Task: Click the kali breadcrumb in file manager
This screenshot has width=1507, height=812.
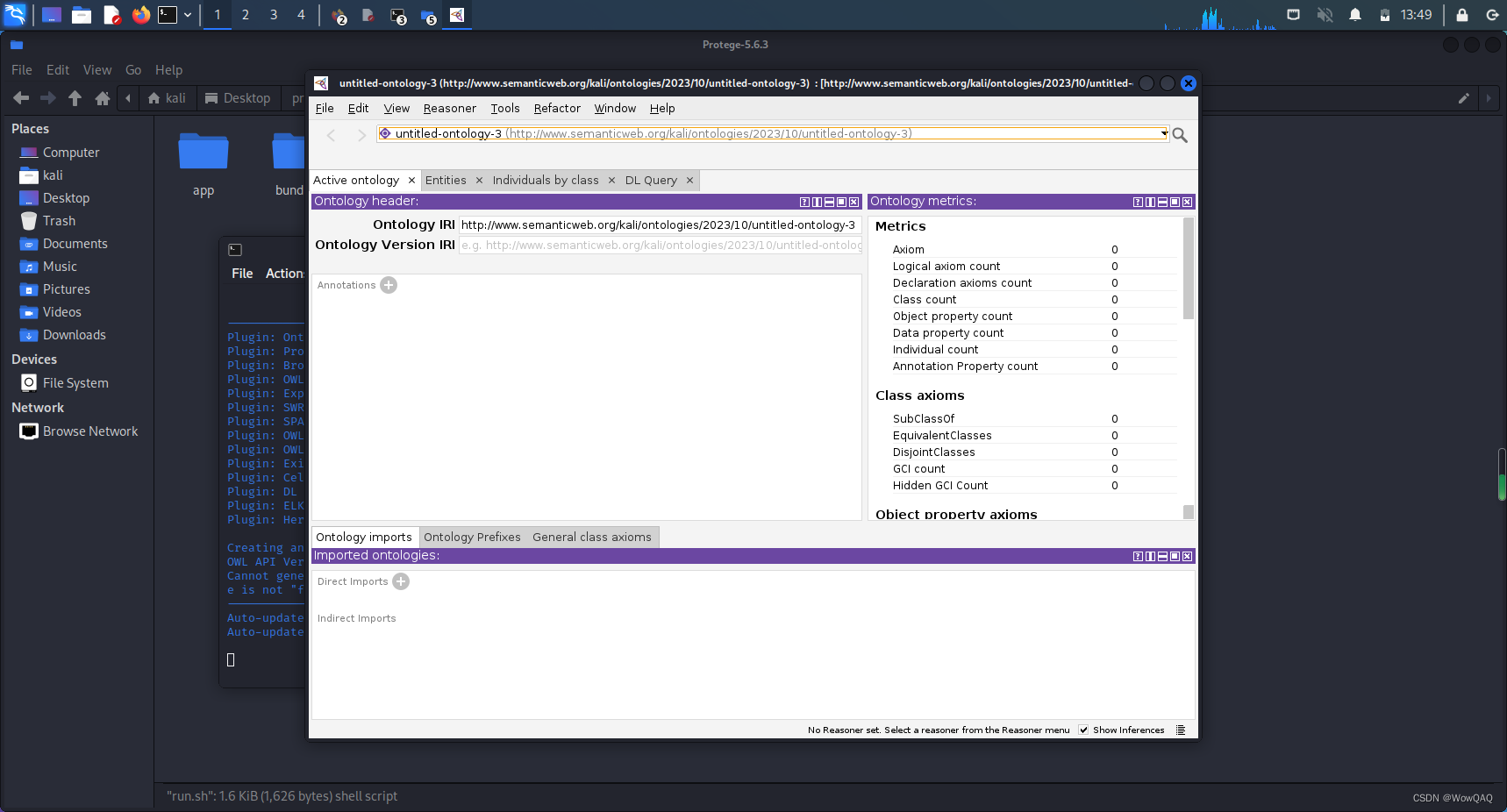Action: tap(168, 98)
